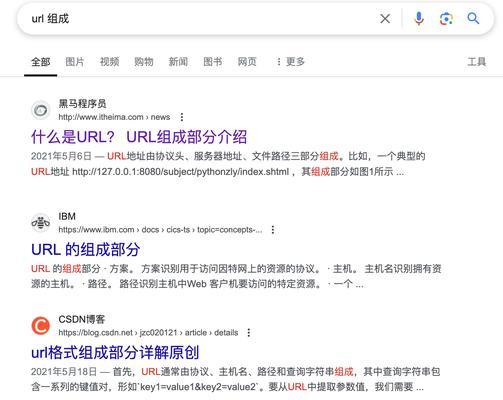Open the CSDN博客 orange favicon
The width and height of the screenshot is (503, 400).
41,326
